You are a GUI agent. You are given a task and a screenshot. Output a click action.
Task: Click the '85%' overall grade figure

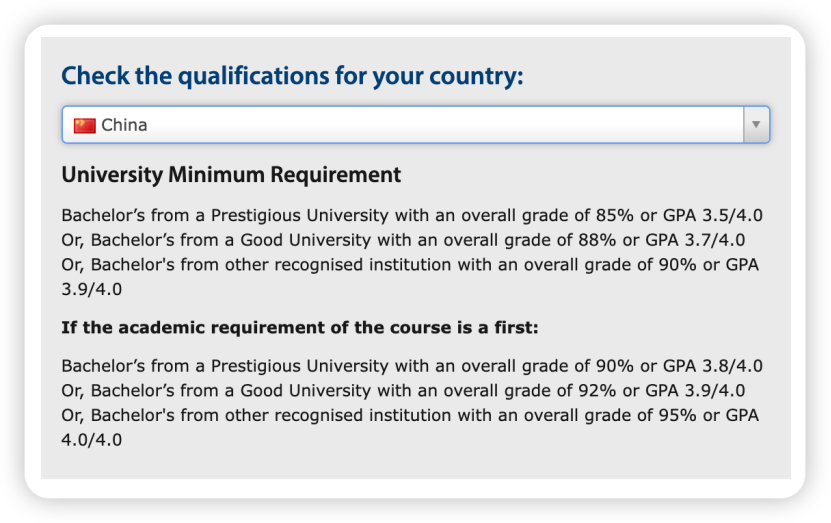pos(615,216)
